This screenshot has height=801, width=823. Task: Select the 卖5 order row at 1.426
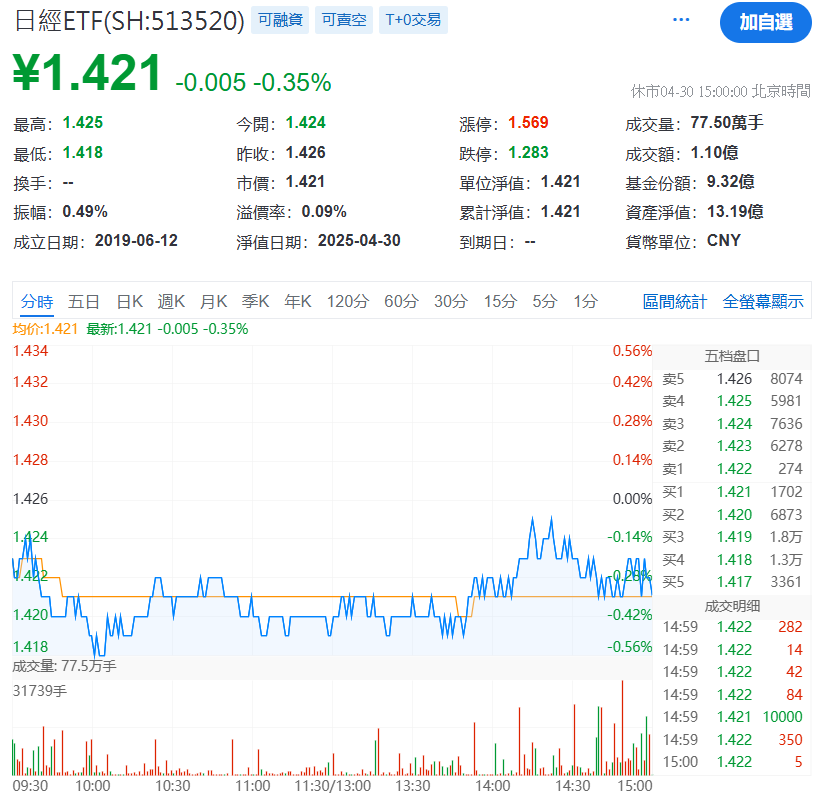(732, 379)
